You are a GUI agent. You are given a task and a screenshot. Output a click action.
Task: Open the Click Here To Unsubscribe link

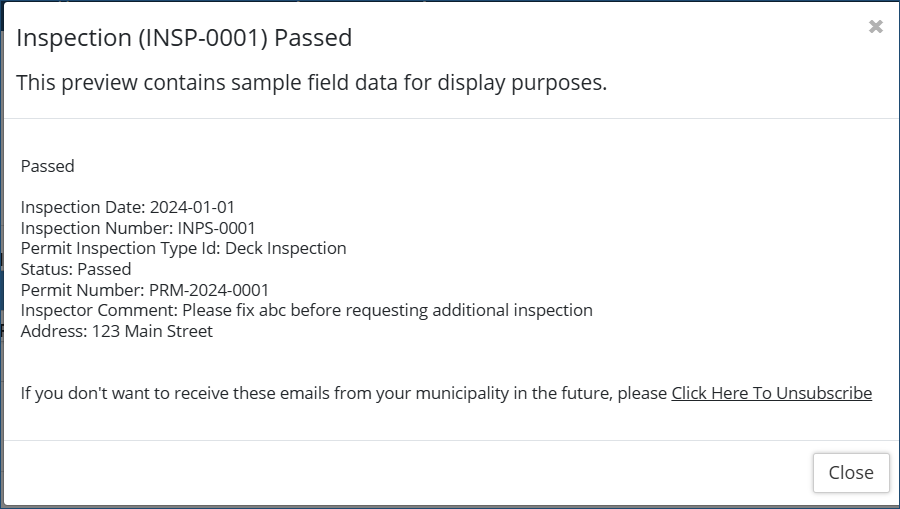point(771,393)
